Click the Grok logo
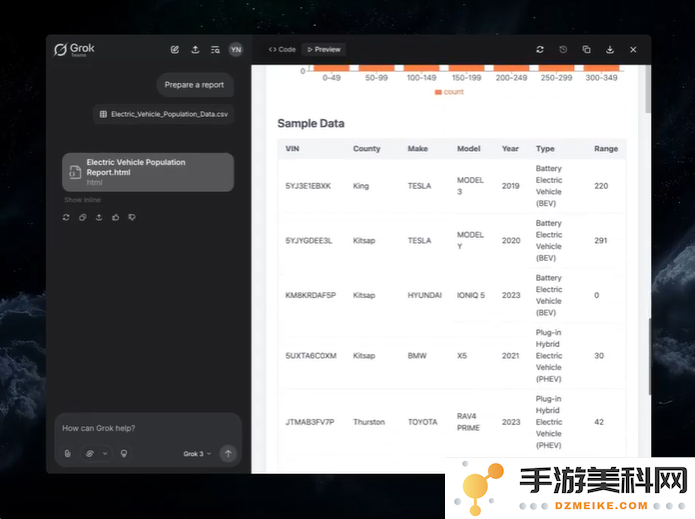695x519 pixels. pyautogui.click(x=74, y=49)
